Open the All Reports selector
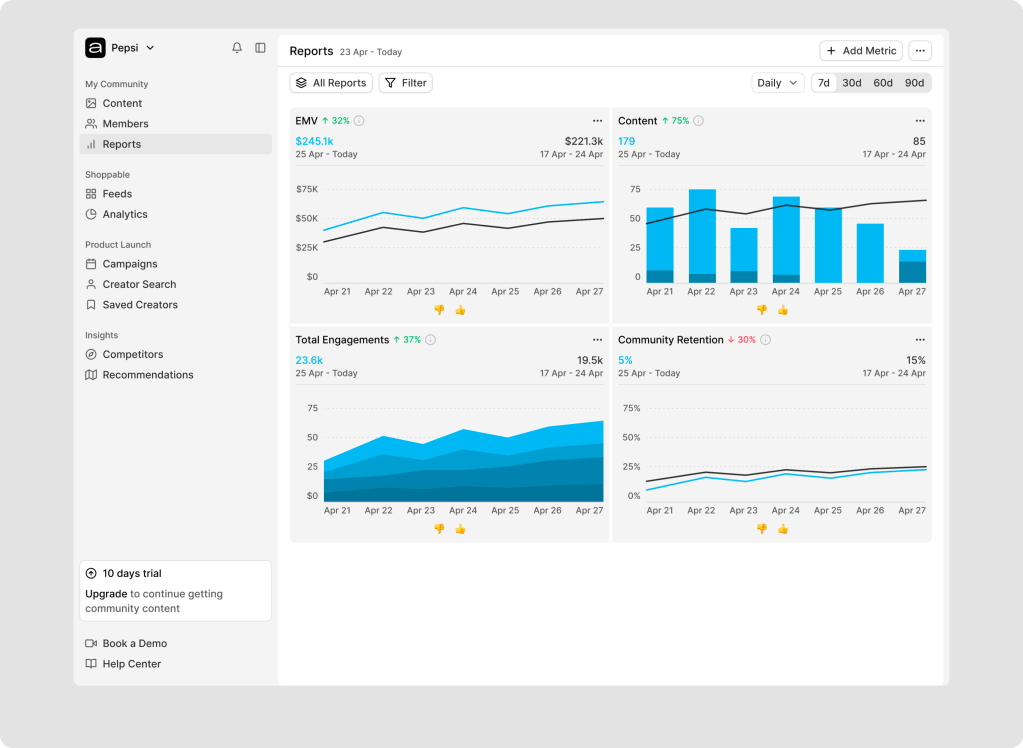Screen dimensions: 1023x748 point(331,83)
